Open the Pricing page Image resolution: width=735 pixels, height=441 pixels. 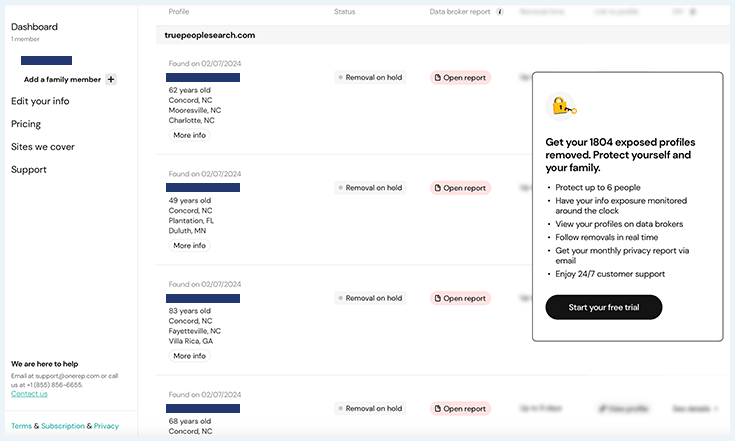(26, 124)
